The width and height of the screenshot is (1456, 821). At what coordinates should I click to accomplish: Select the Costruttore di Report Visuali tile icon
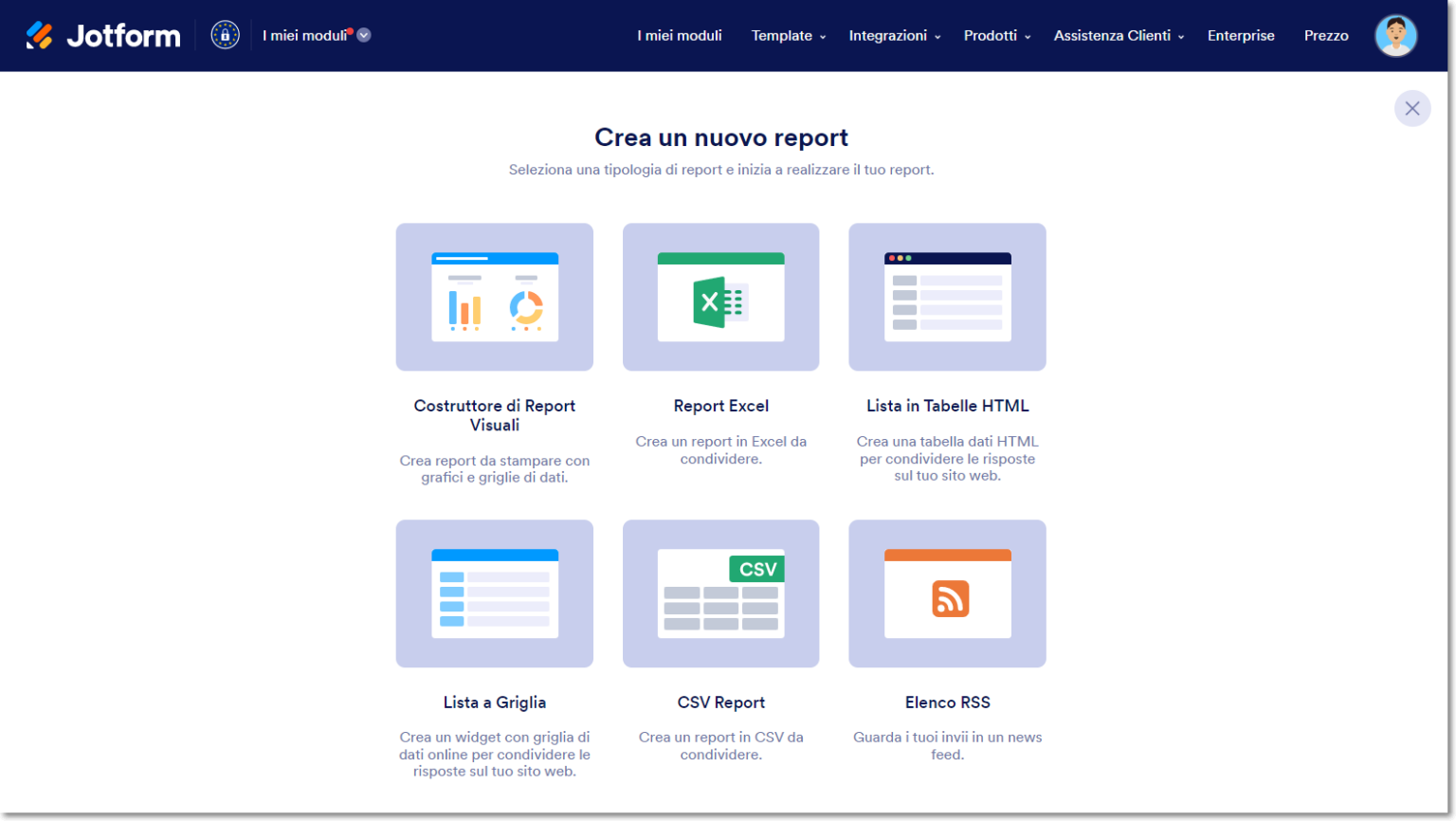pos(494,297)
